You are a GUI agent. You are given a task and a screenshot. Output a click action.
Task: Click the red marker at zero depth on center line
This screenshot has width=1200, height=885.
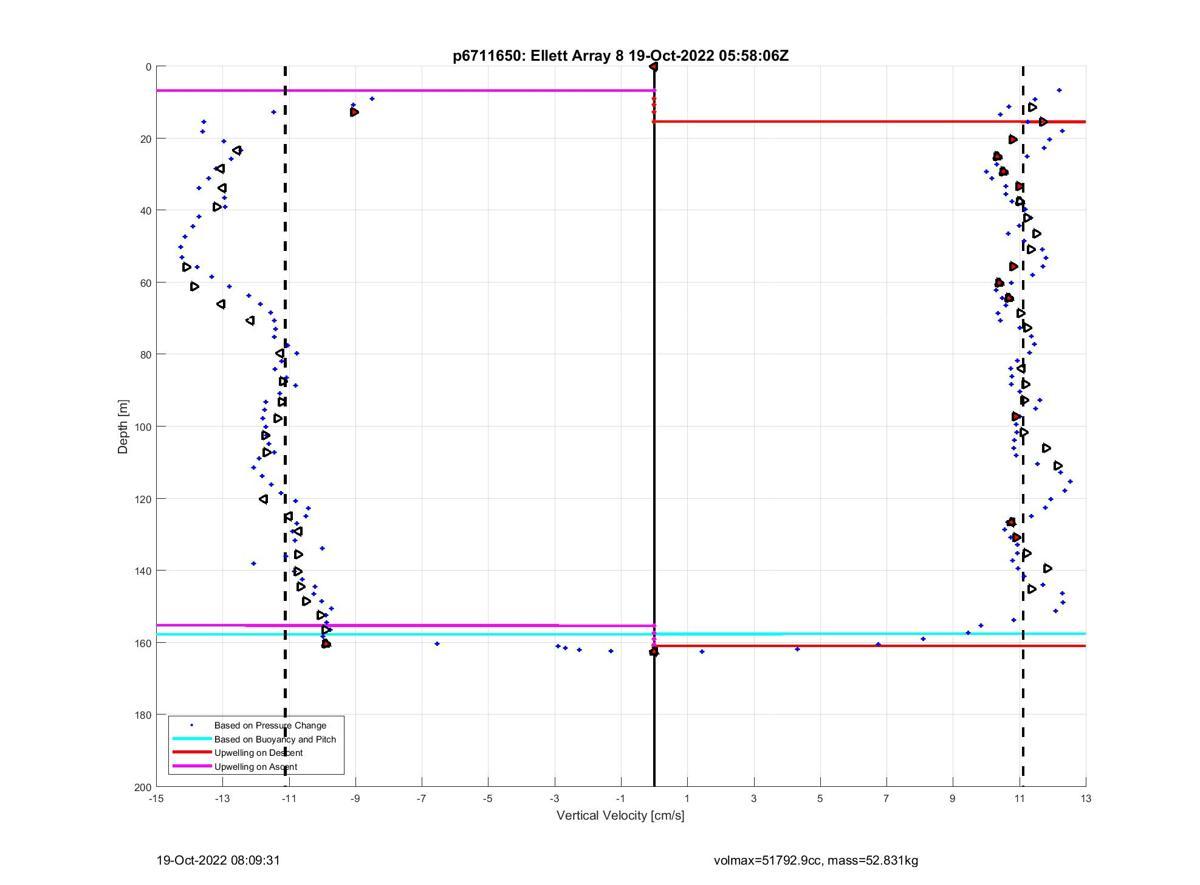click(654, 67)
